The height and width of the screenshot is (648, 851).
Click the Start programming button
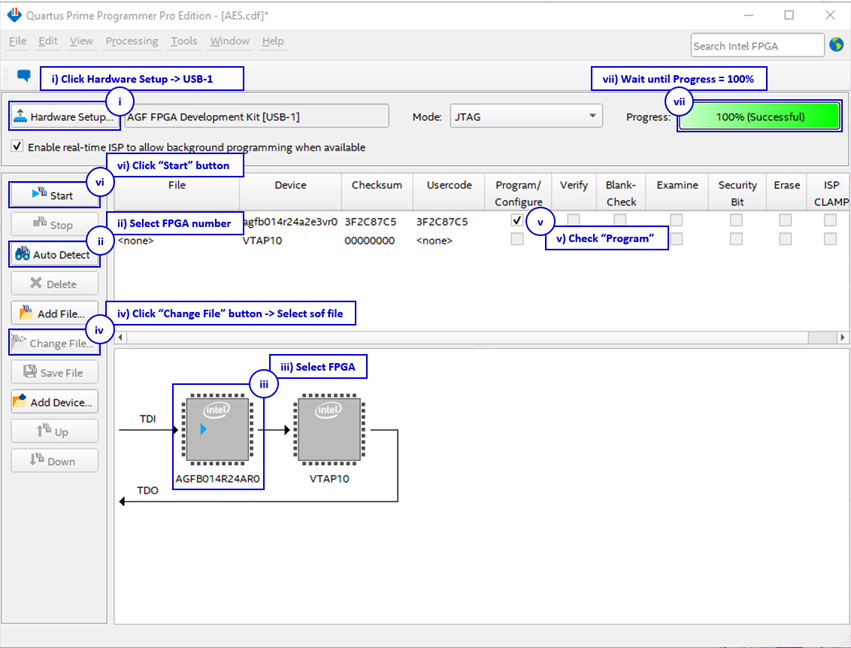tap(55, 195)
